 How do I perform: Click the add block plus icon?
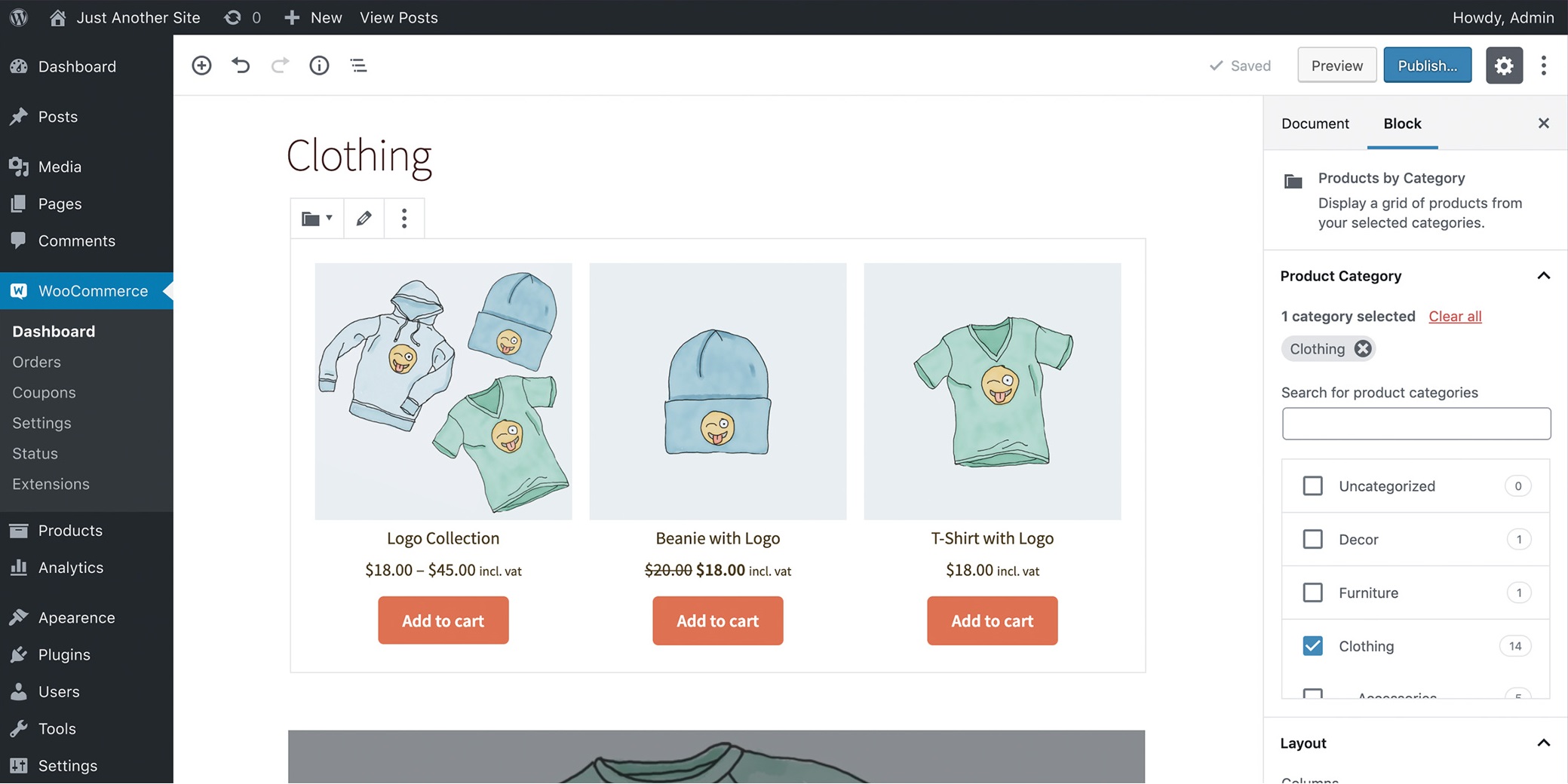coord(201,66)
